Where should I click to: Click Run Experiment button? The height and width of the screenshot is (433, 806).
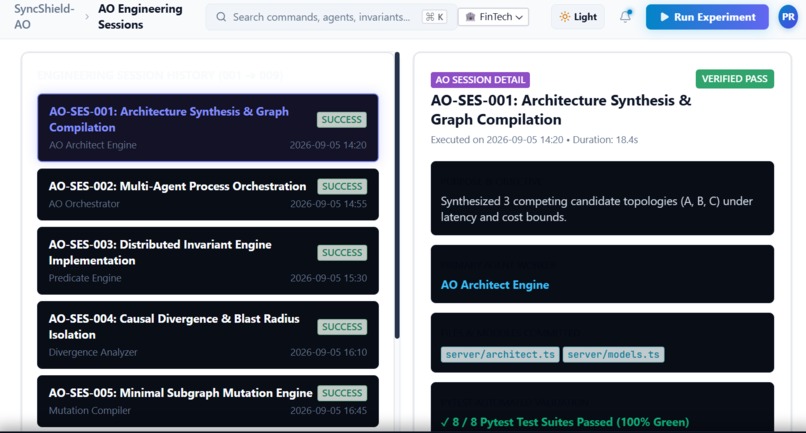707,17
